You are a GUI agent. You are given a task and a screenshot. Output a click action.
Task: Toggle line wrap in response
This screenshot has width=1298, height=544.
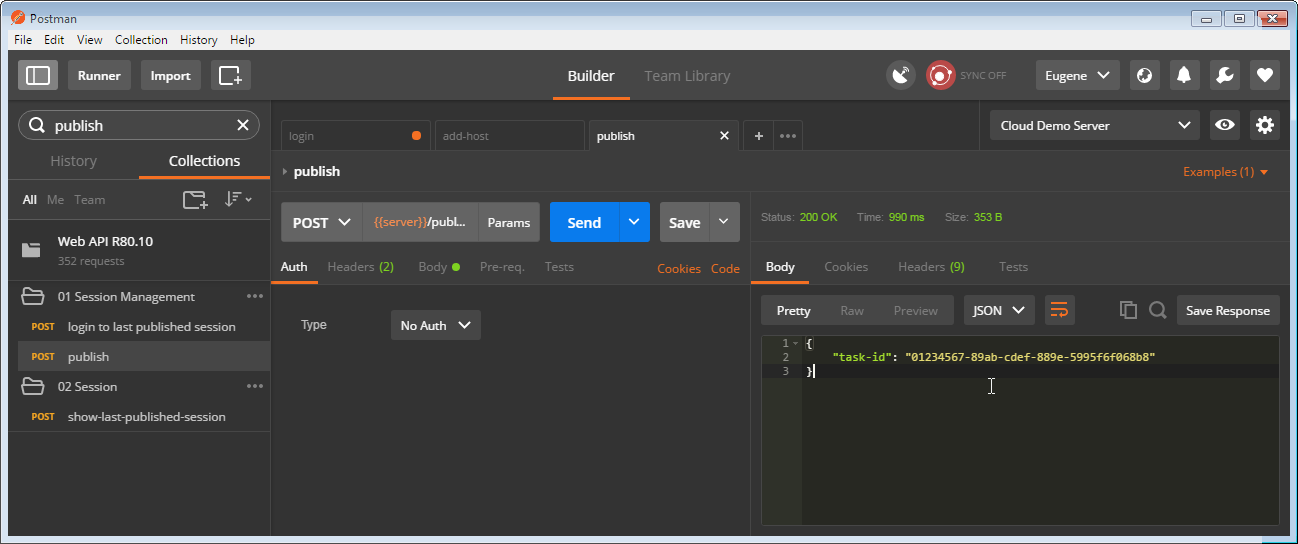pyautogui.click(x=1059, y=310)
